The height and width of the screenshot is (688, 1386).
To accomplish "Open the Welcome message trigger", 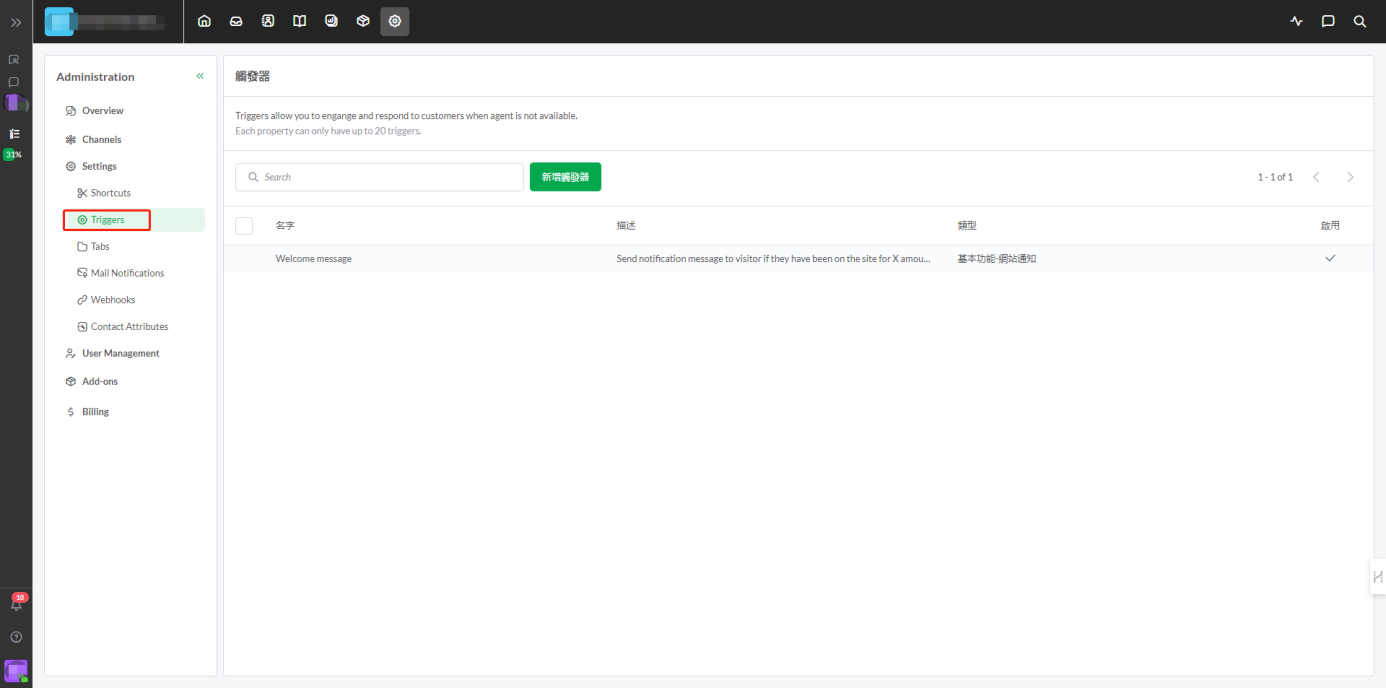I will click(x=314, y=259).
